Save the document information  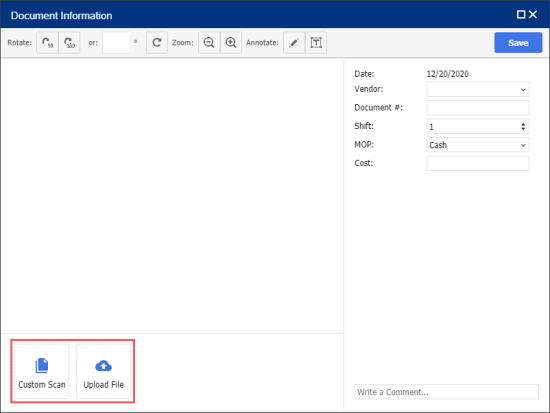tap(518, 43)
